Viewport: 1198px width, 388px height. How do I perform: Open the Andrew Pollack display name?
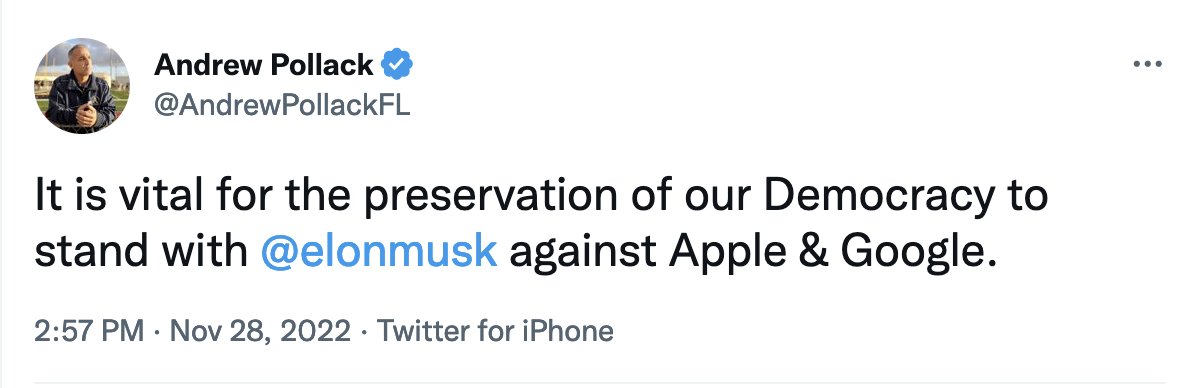(264, 66)
